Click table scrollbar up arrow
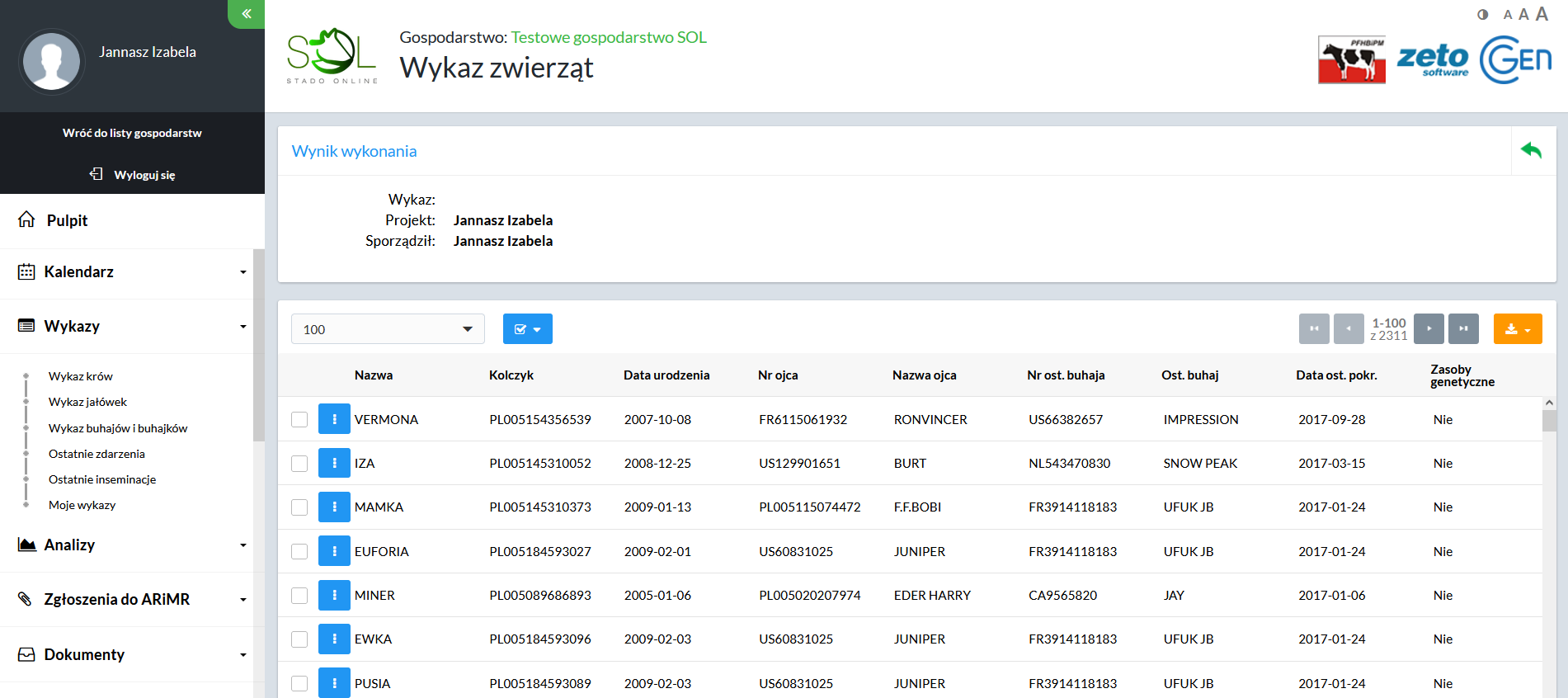 1549,403
